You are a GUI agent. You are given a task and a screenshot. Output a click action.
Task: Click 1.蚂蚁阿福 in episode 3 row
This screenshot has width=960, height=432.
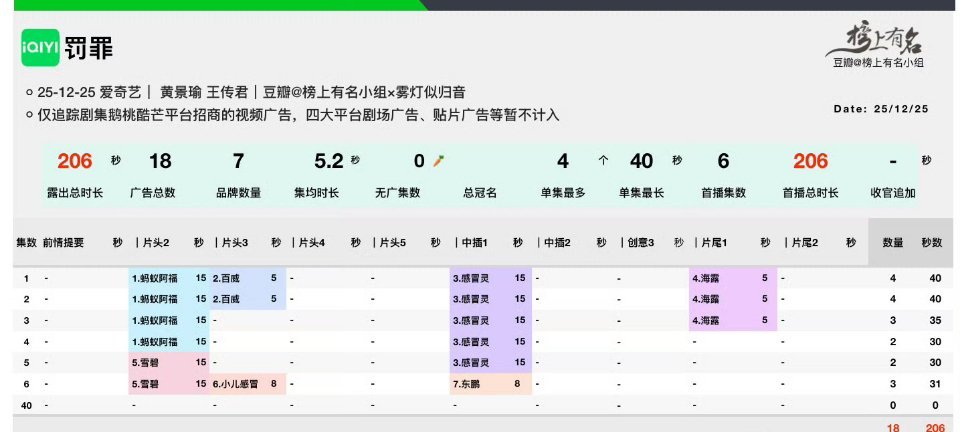click(x=155, y=320)
